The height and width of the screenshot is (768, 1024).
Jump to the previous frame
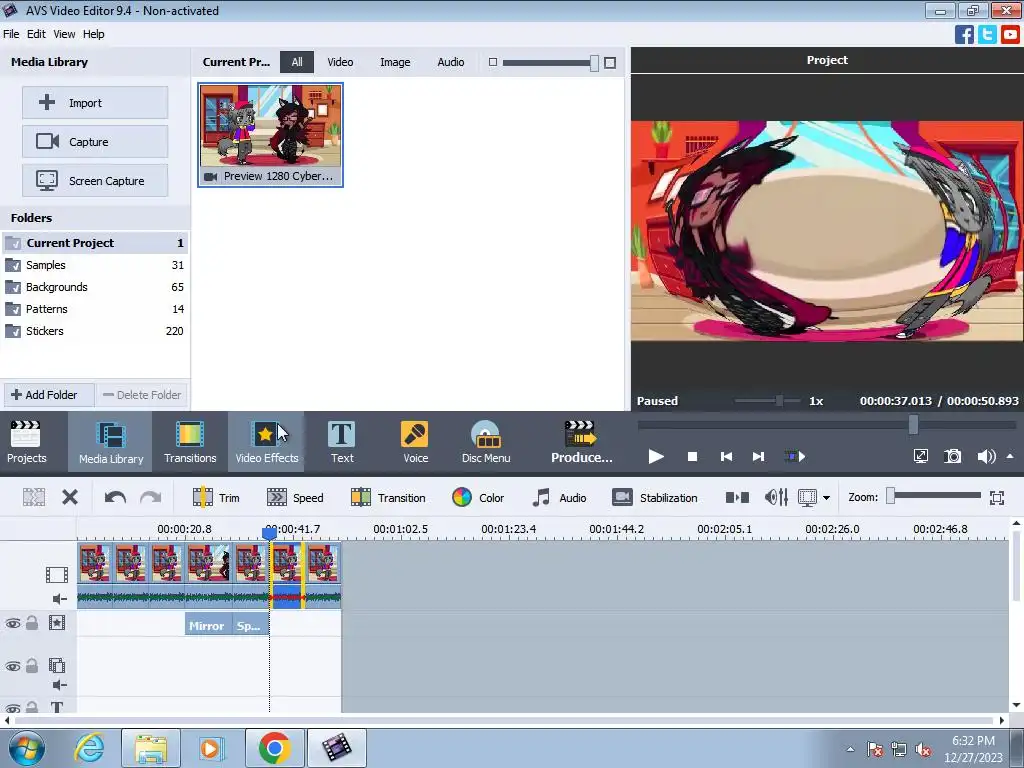coord(726,456)
